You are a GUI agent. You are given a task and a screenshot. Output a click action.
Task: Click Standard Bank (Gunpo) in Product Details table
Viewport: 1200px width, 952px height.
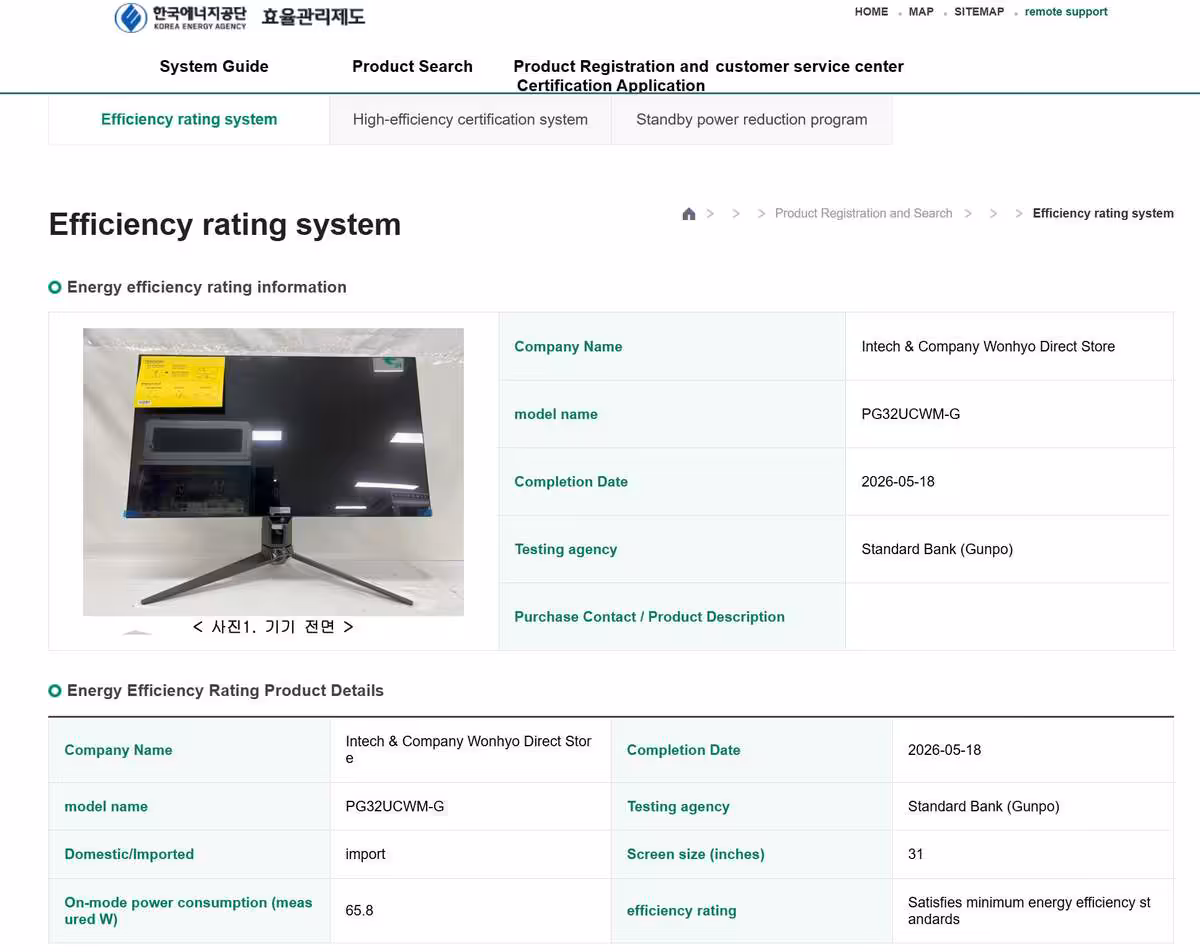point(983,807)
